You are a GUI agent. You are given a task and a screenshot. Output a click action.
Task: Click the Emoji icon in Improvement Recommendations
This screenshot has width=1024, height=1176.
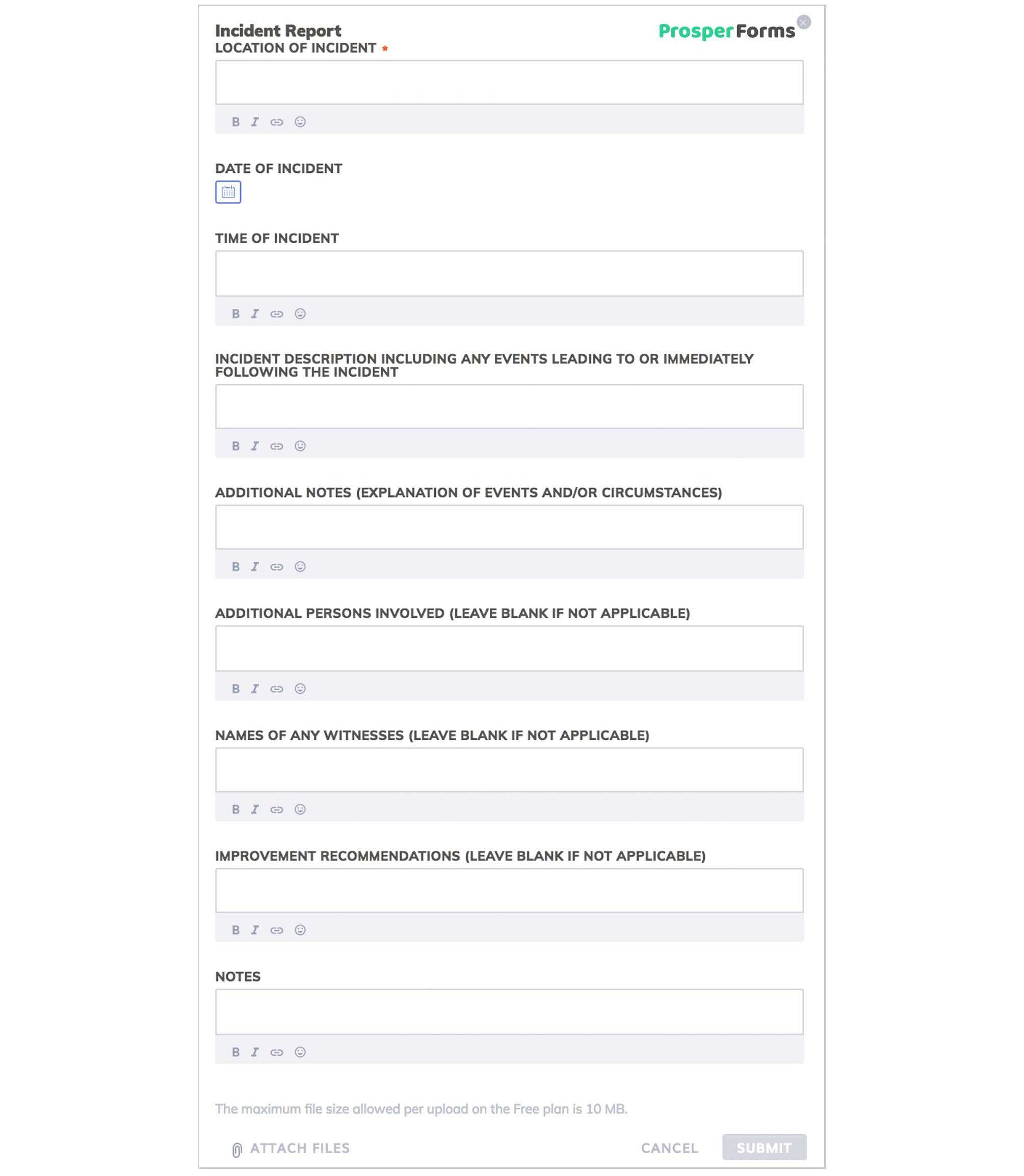coord(300,930)
